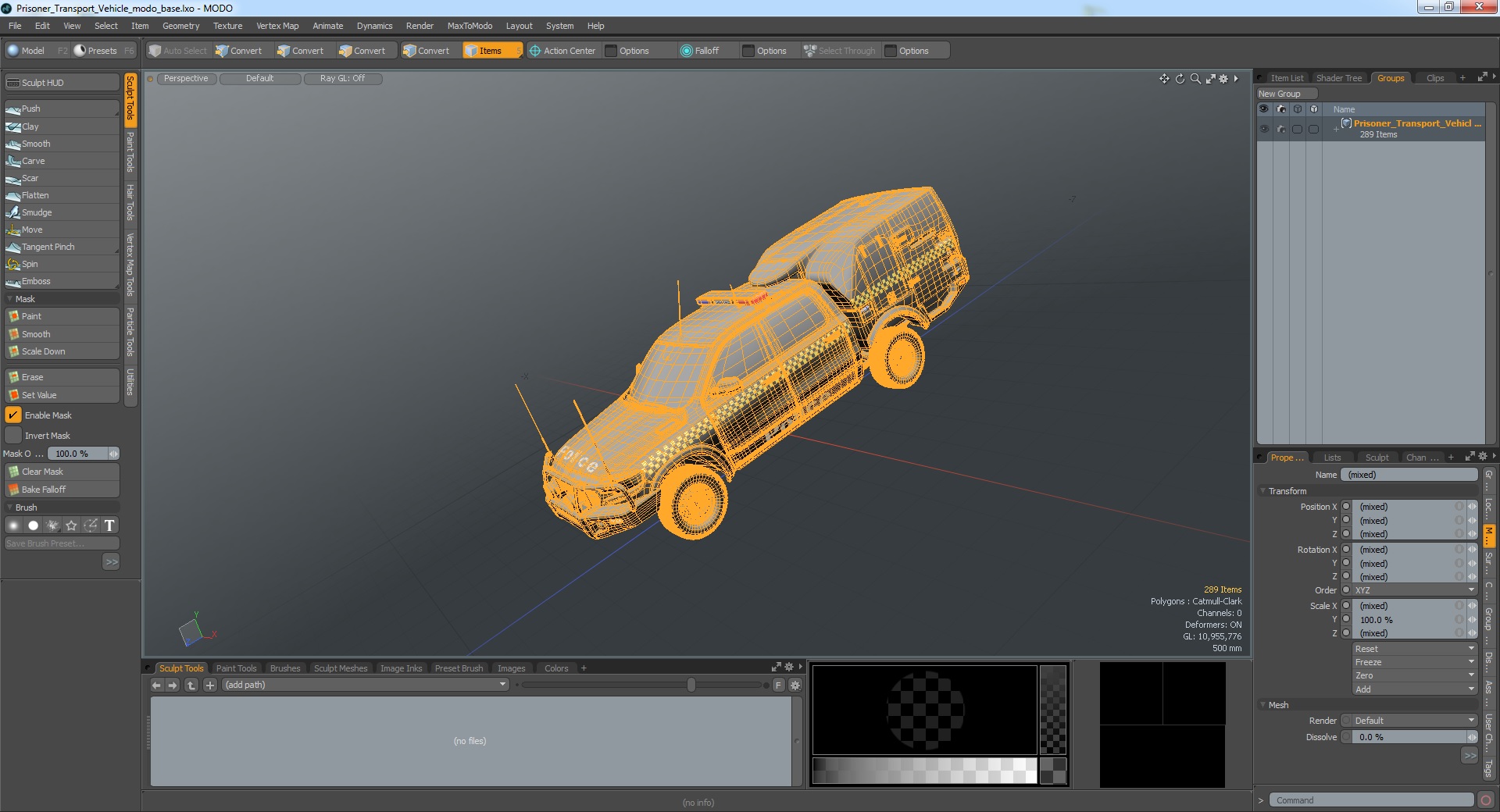Click the (add path) field
This screenshot has height=812, width=1500.
(x=366, y=686)
